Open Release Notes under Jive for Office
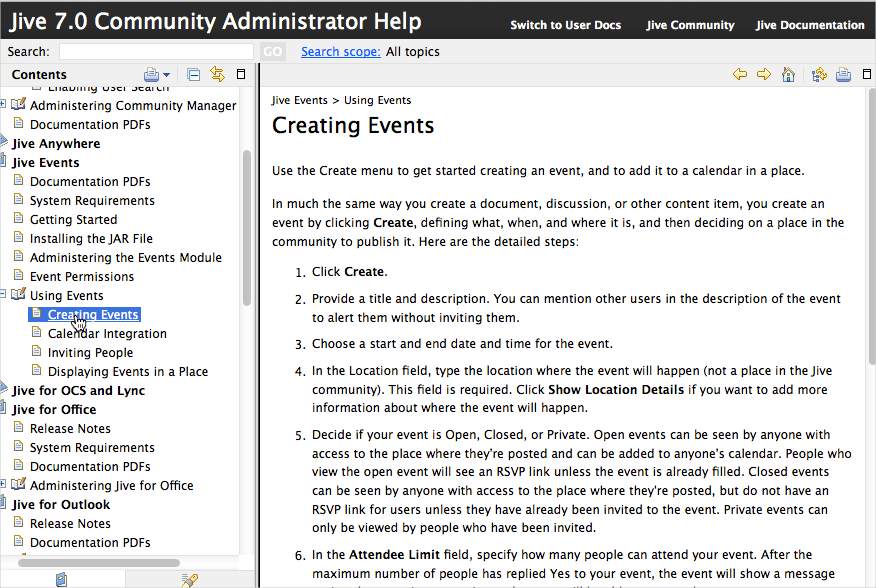The height and width of the screenshot is (588, 876). coord(70,429)
